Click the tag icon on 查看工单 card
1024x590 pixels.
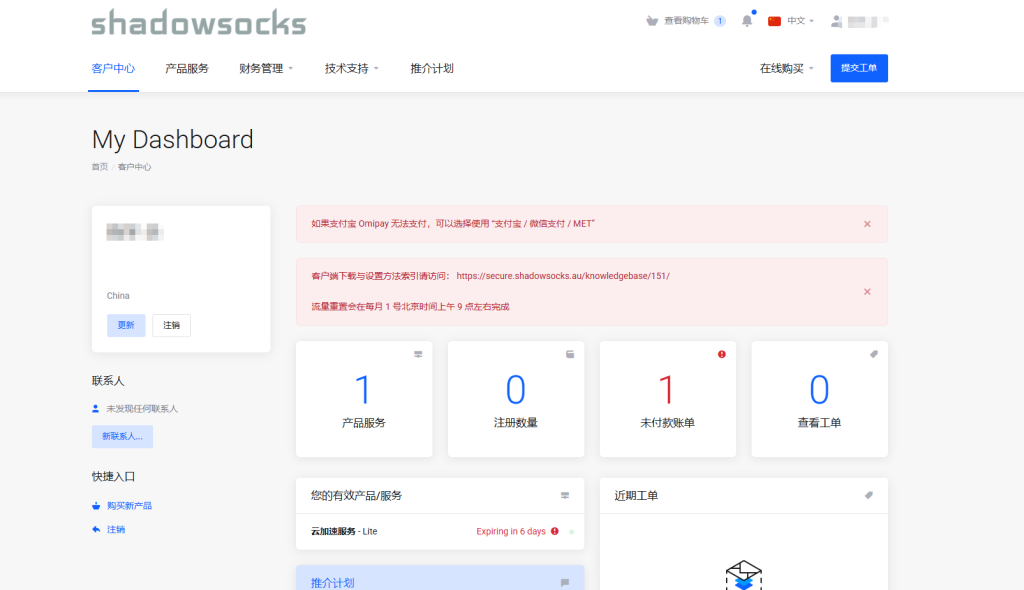pyautogui.click(x=873, y=355)
